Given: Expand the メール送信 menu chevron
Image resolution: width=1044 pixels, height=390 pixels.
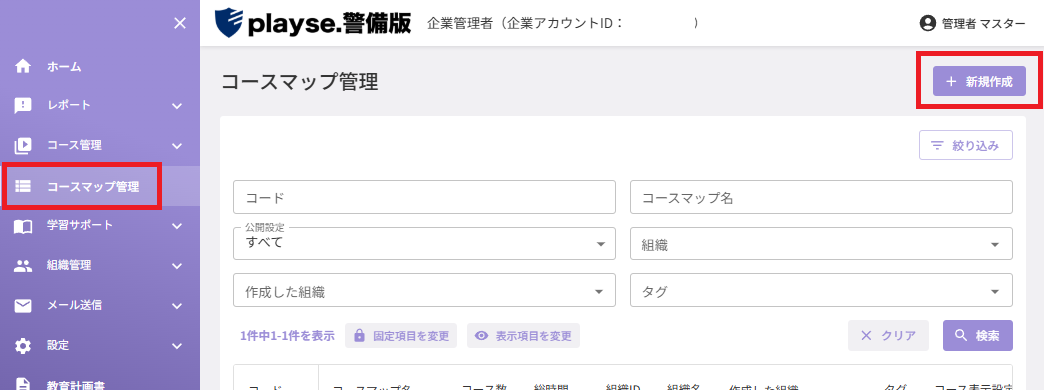Looking at the screenshot, I should tap(176, 306).
